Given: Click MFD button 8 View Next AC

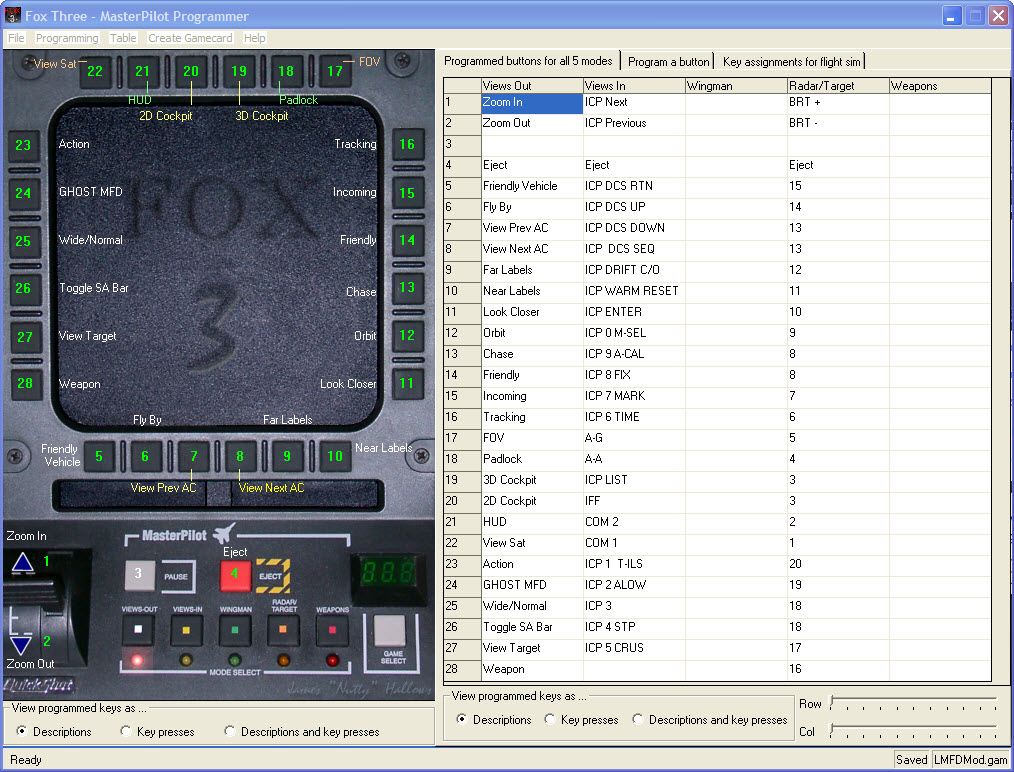Looking at the screenshot, I should (x=240, y=456).
